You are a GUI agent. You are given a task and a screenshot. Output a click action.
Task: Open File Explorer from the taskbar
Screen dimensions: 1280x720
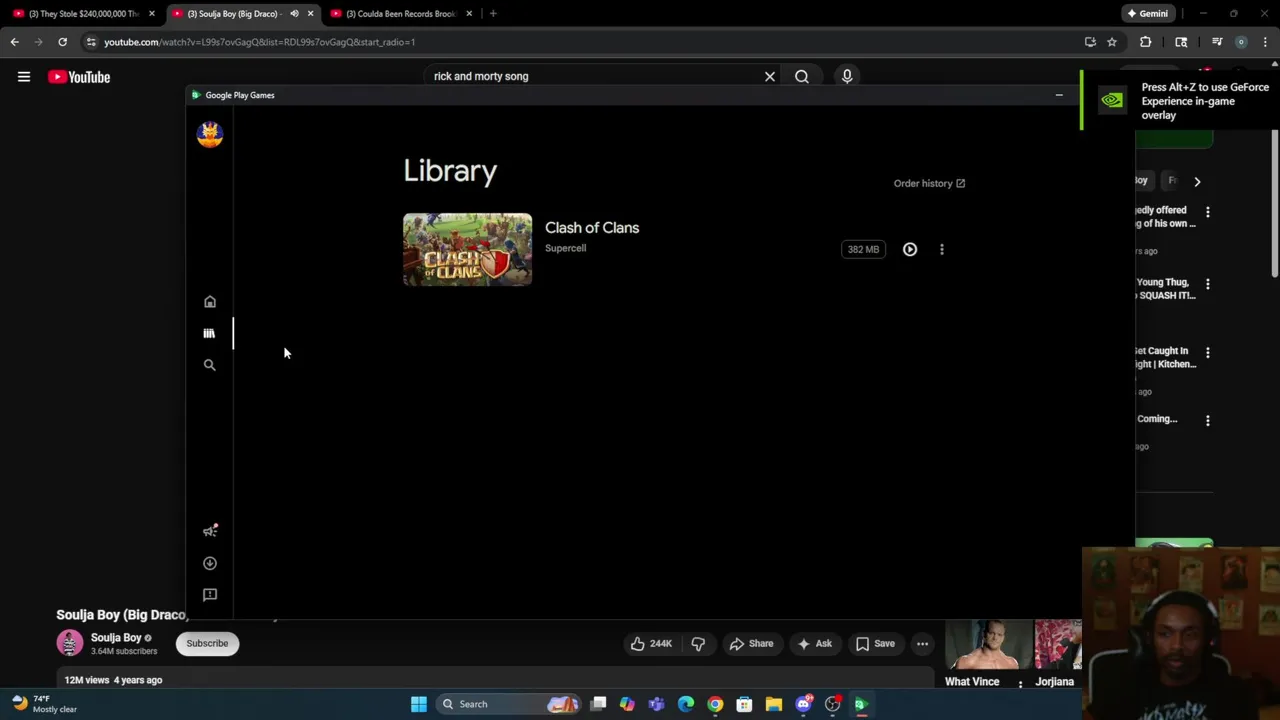[774, 704]
